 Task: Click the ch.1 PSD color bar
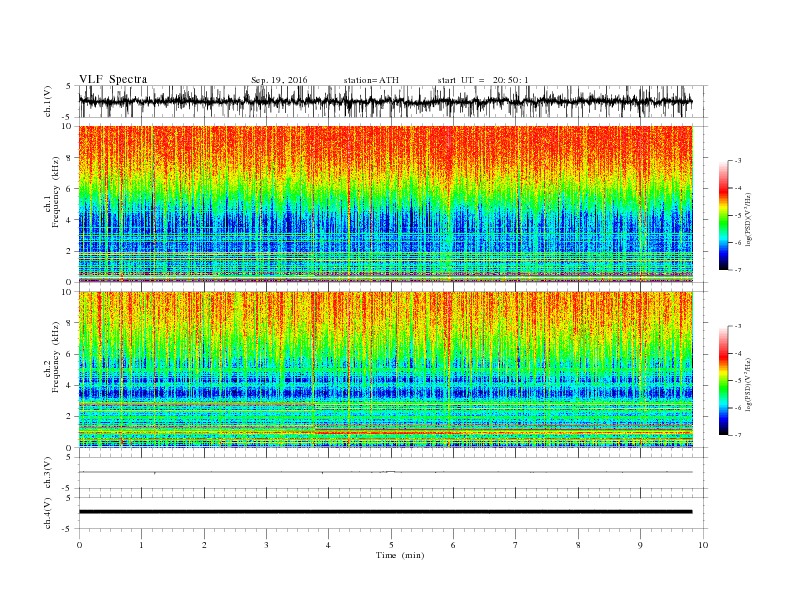[723, 215]
